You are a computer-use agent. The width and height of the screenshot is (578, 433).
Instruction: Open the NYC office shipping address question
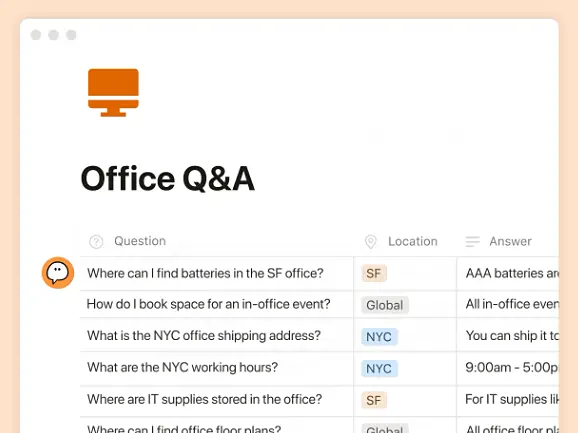point(204,336)
